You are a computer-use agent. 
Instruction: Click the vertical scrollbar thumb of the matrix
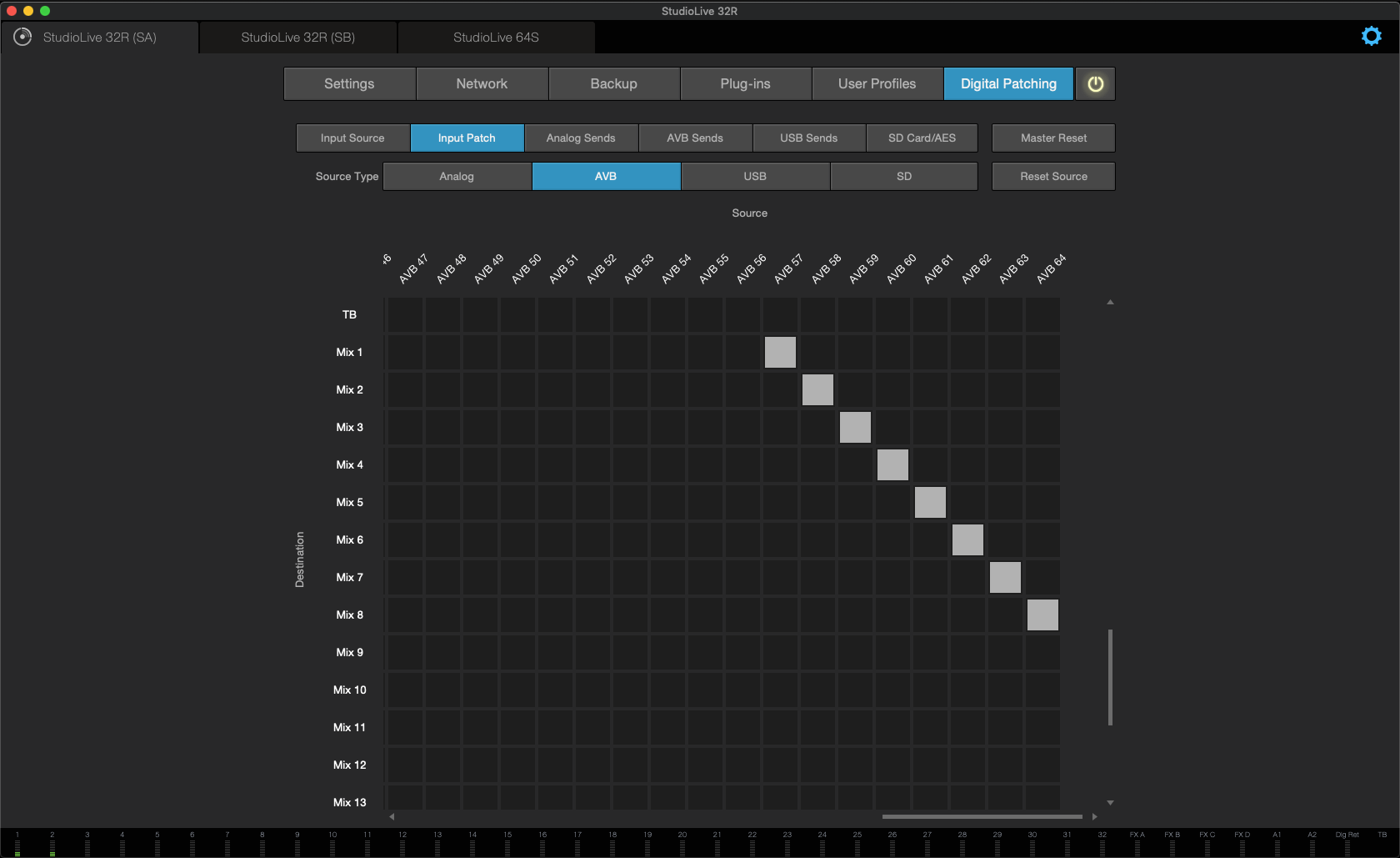1110,677
